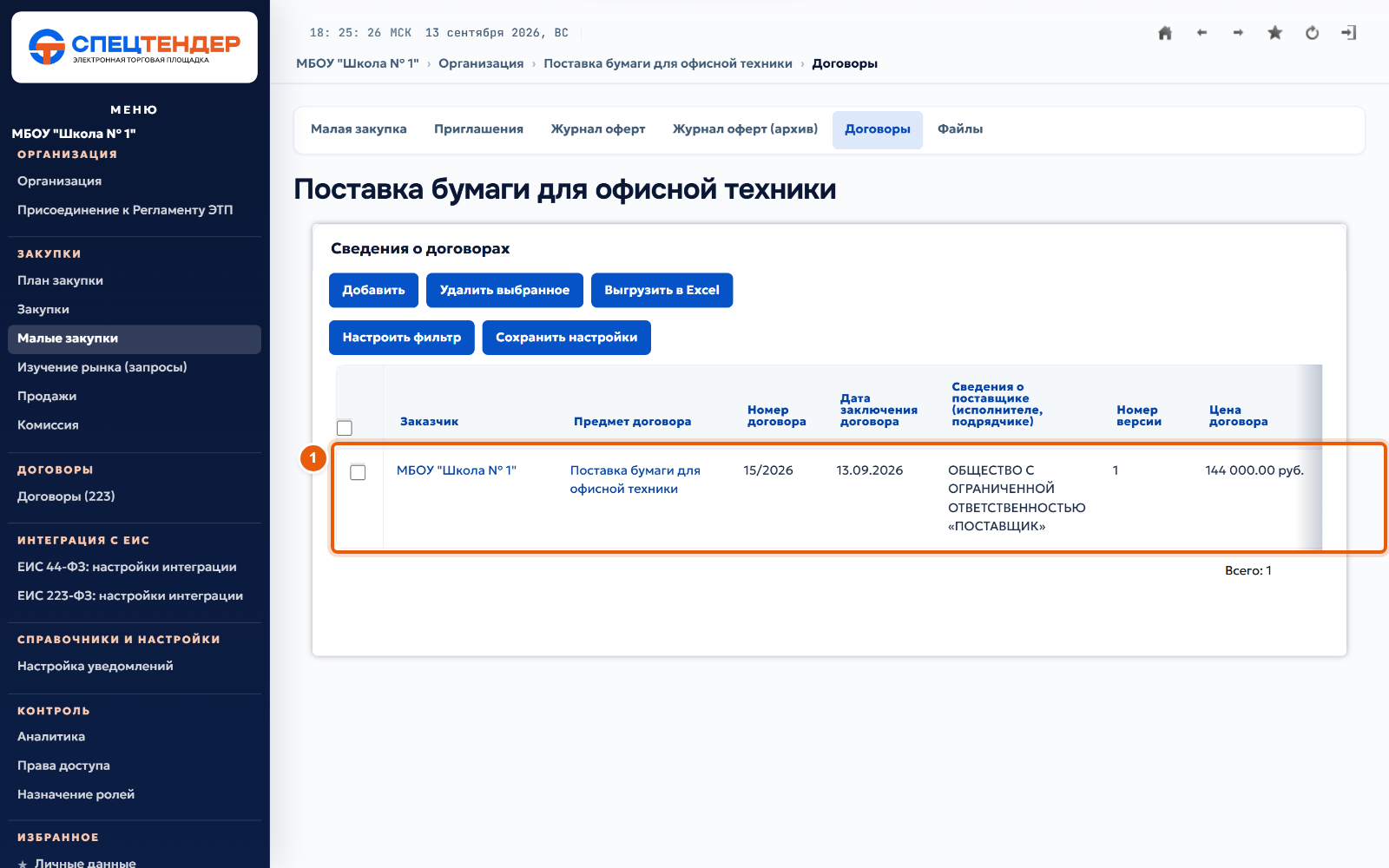1389x868 pixels.
Task: Sort by Цена договора column header
Action: click(1238, 416)
